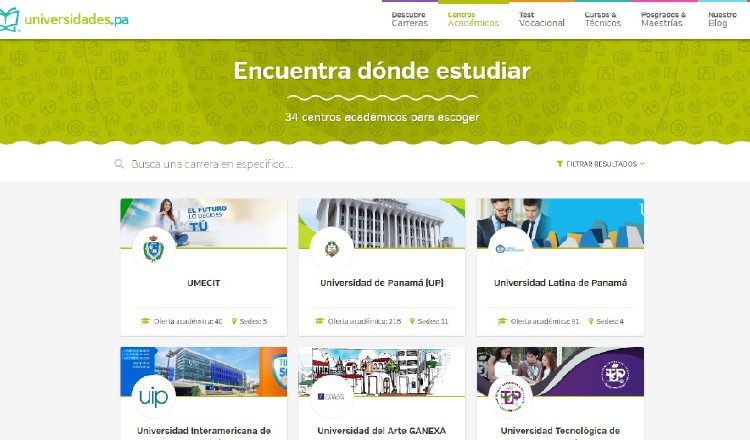Screen dimensions: 750x440
Task: Click the uip circular logo
Action: (154, 397)
